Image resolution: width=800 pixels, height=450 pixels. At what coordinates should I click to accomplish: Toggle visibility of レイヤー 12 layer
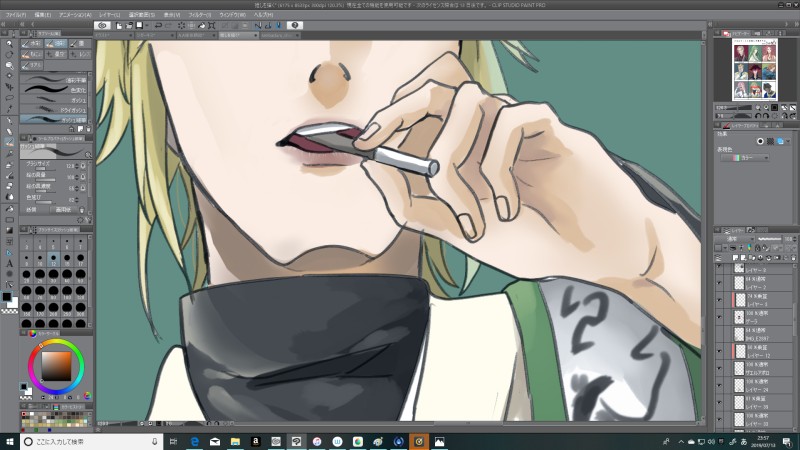click(x=719, y=351)
